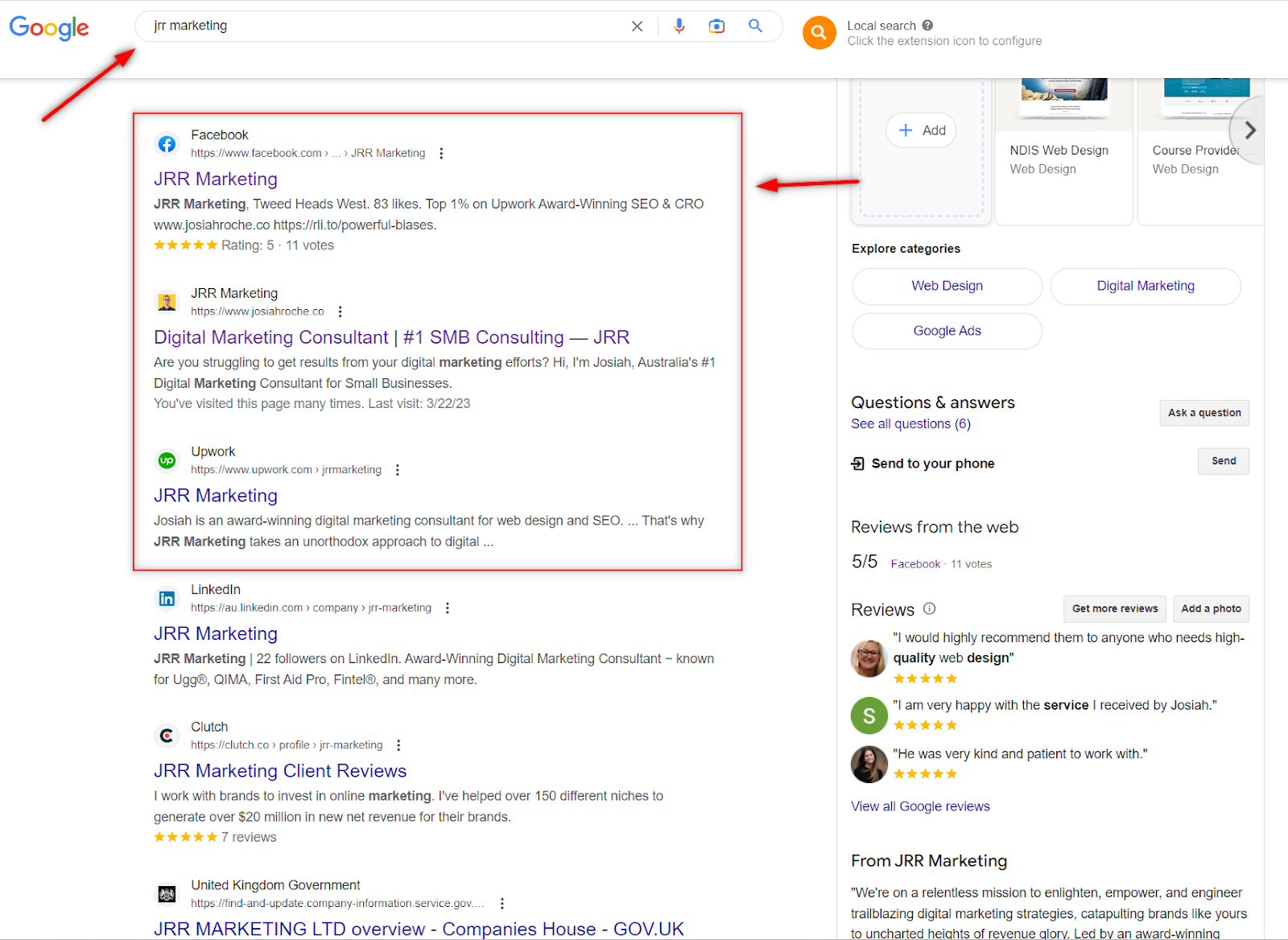The width and height of the screenshot is (1288, 940).
Task: Show next services with the right chevron
Action: pyautogui.click(x=1250, y=130)
